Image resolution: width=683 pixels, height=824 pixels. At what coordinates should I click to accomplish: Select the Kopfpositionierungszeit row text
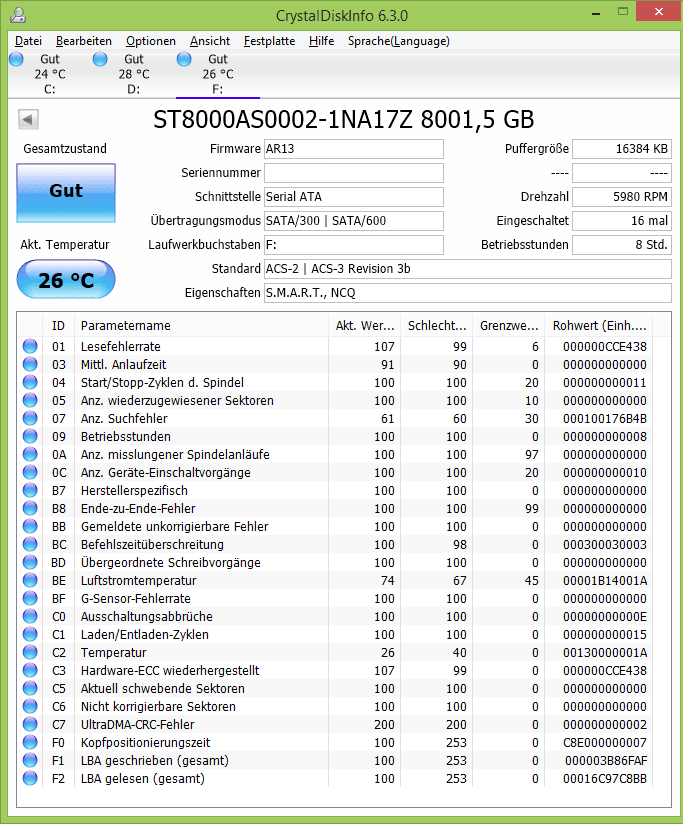click(146, 743)
